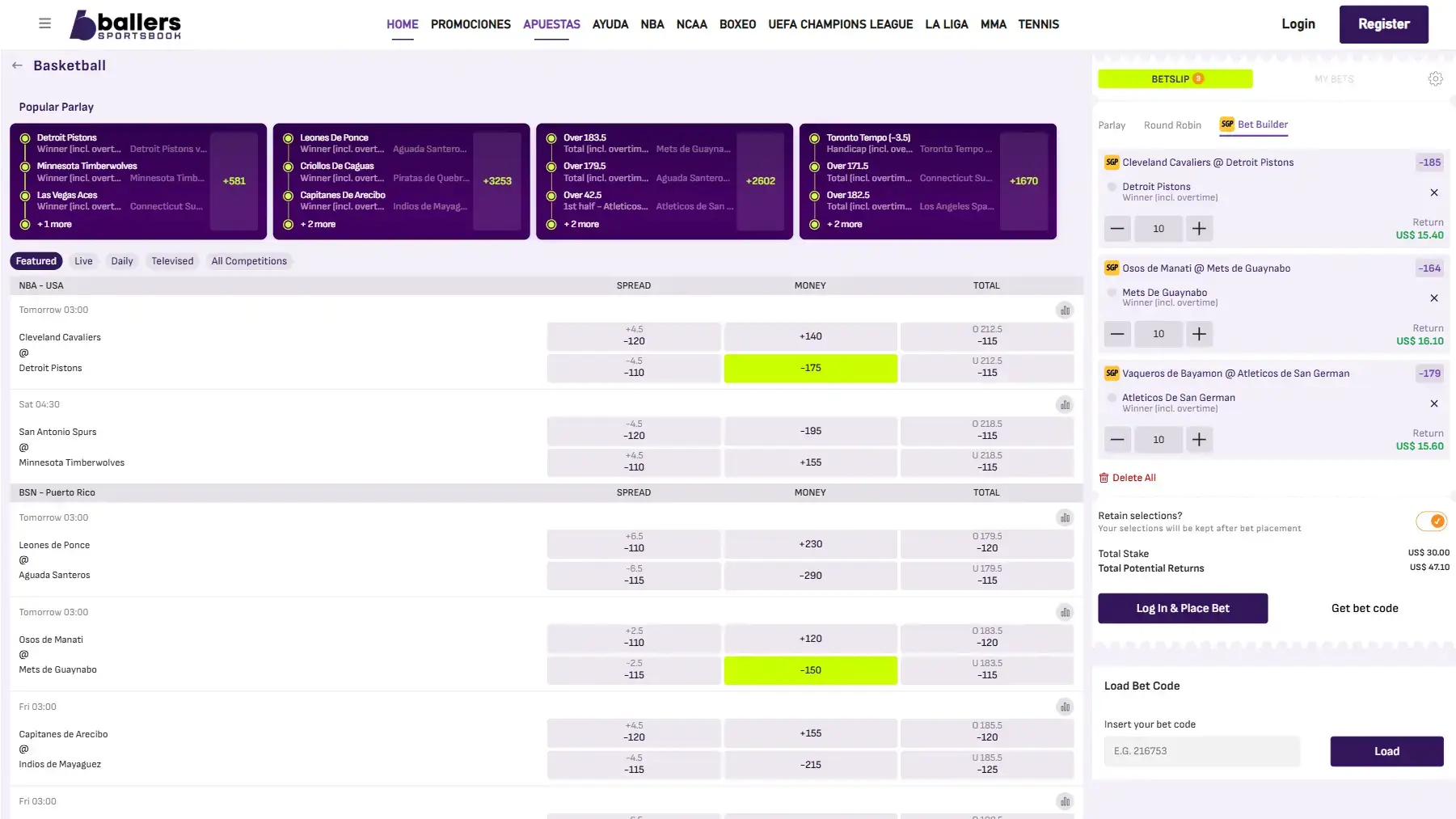The height and width of the screenshot is (819, 1456).
Task: Select San Antonio Spurs -195 moneyline
Action: 810,431
